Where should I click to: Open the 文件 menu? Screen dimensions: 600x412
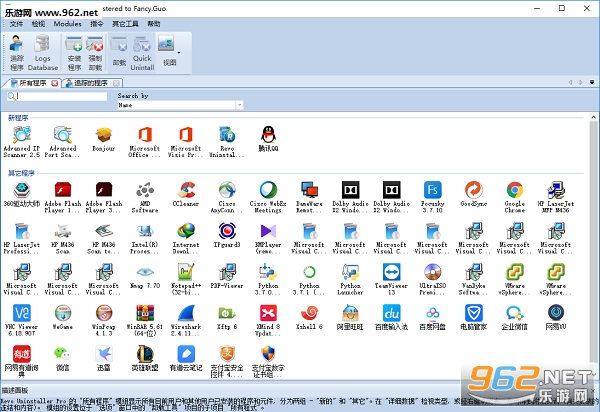coord(16,24)
